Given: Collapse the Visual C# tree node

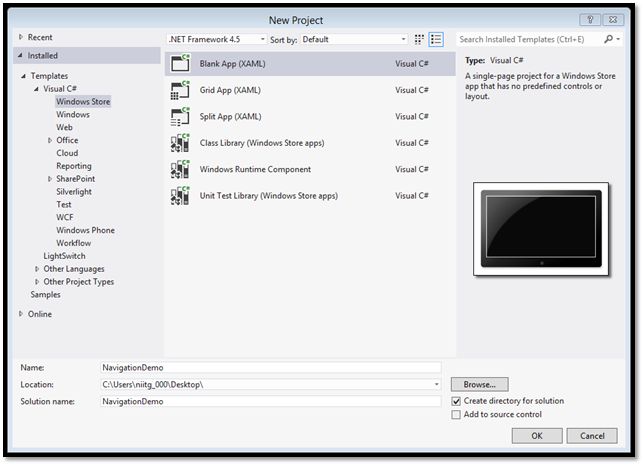Looking at the screenshot, I should (36, 89).
